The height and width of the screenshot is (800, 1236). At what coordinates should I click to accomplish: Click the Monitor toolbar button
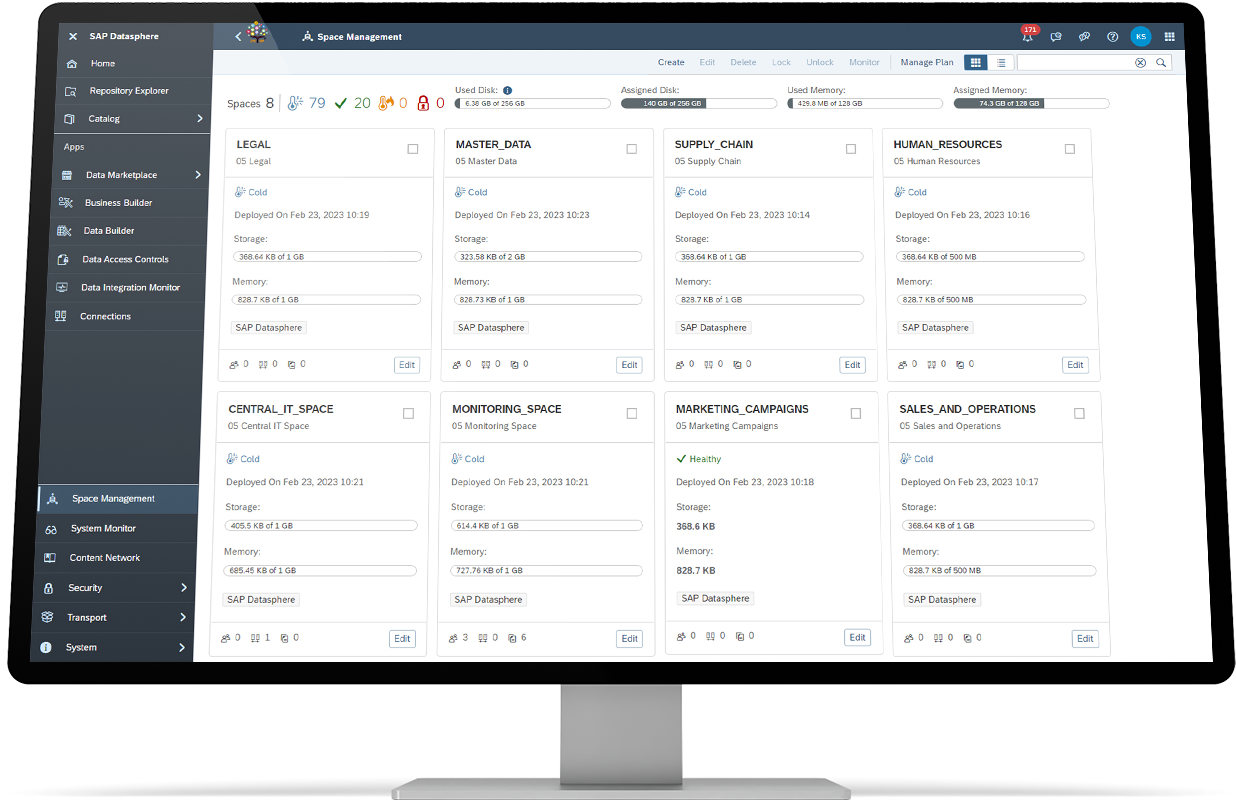point(864,62)
